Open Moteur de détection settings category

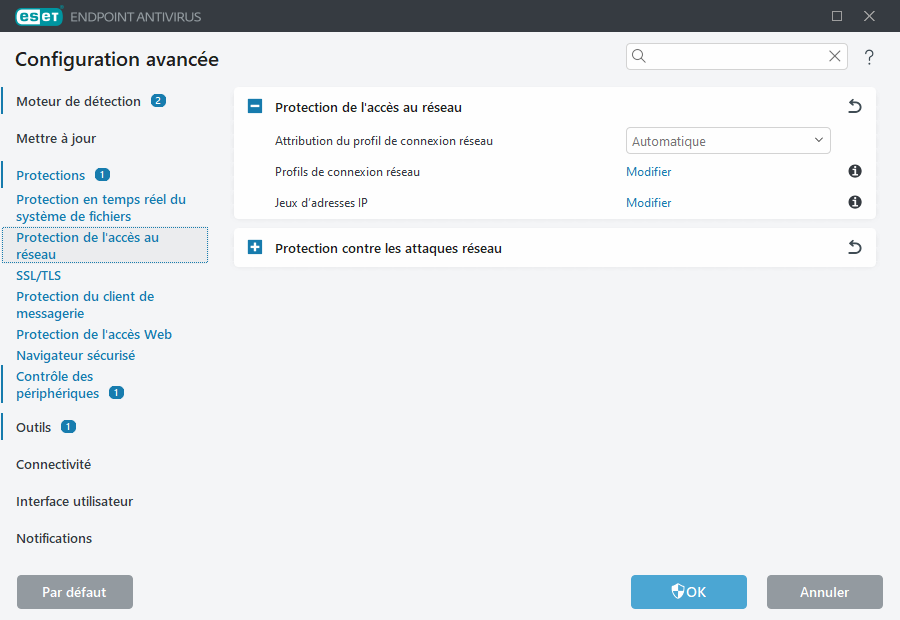pyautogui.click(x=78, y=101)
